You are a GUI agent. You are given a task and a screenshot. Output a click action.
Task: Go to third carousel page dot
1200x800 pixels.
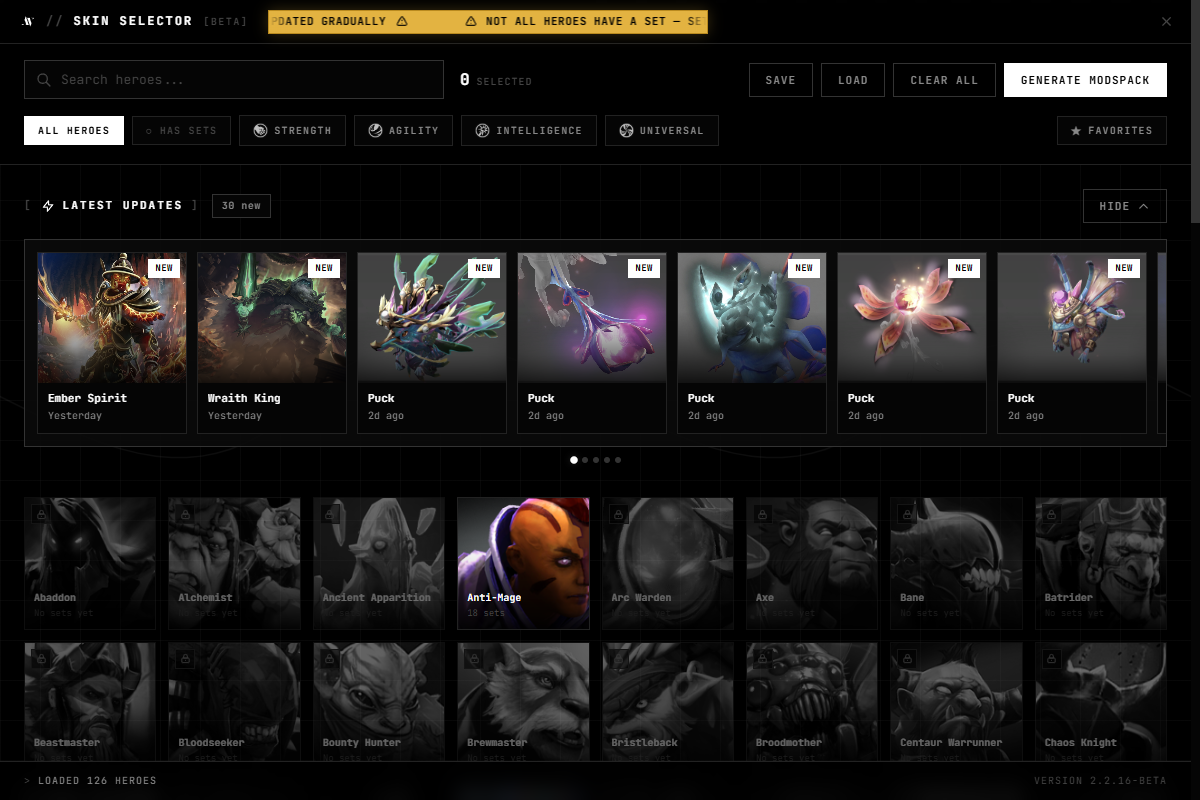tap(596, 460)
